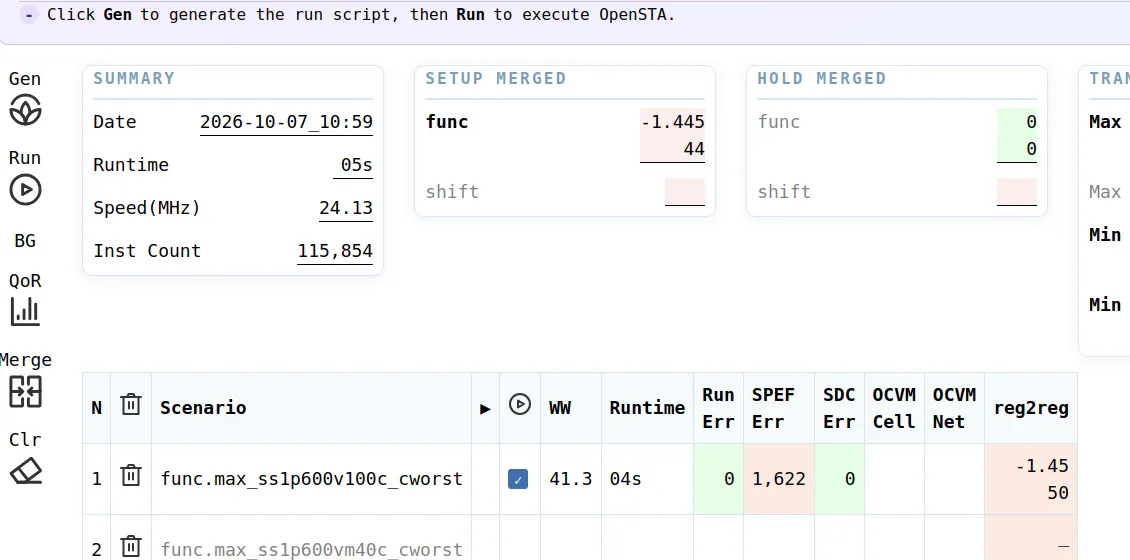The image size is (1130, 560).
Task: Select scenario func.max_ss1p600vm40c_cworst
Action: click(x=311, y=550)
